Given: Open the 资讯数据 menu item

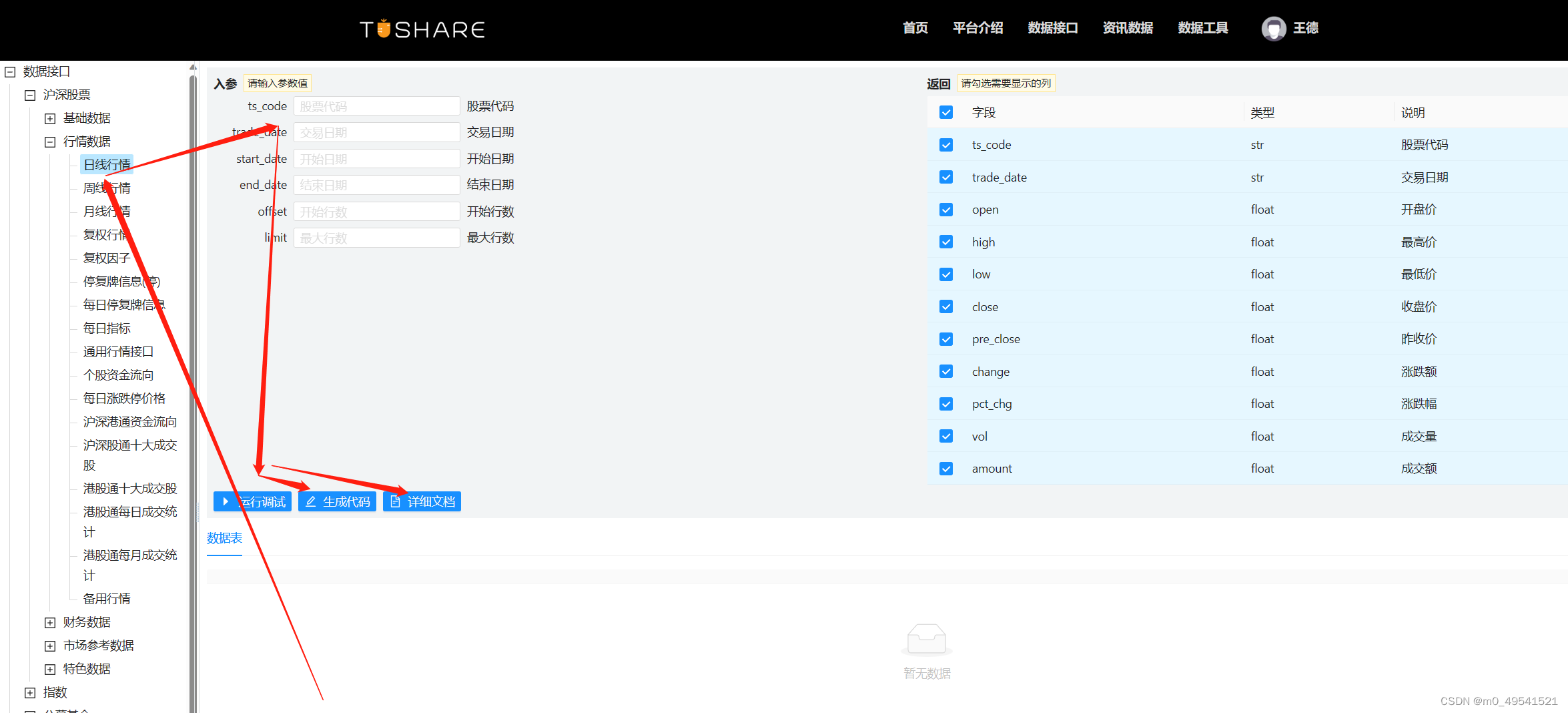Looking at the screenshot, I should (x=1127, y=28).
